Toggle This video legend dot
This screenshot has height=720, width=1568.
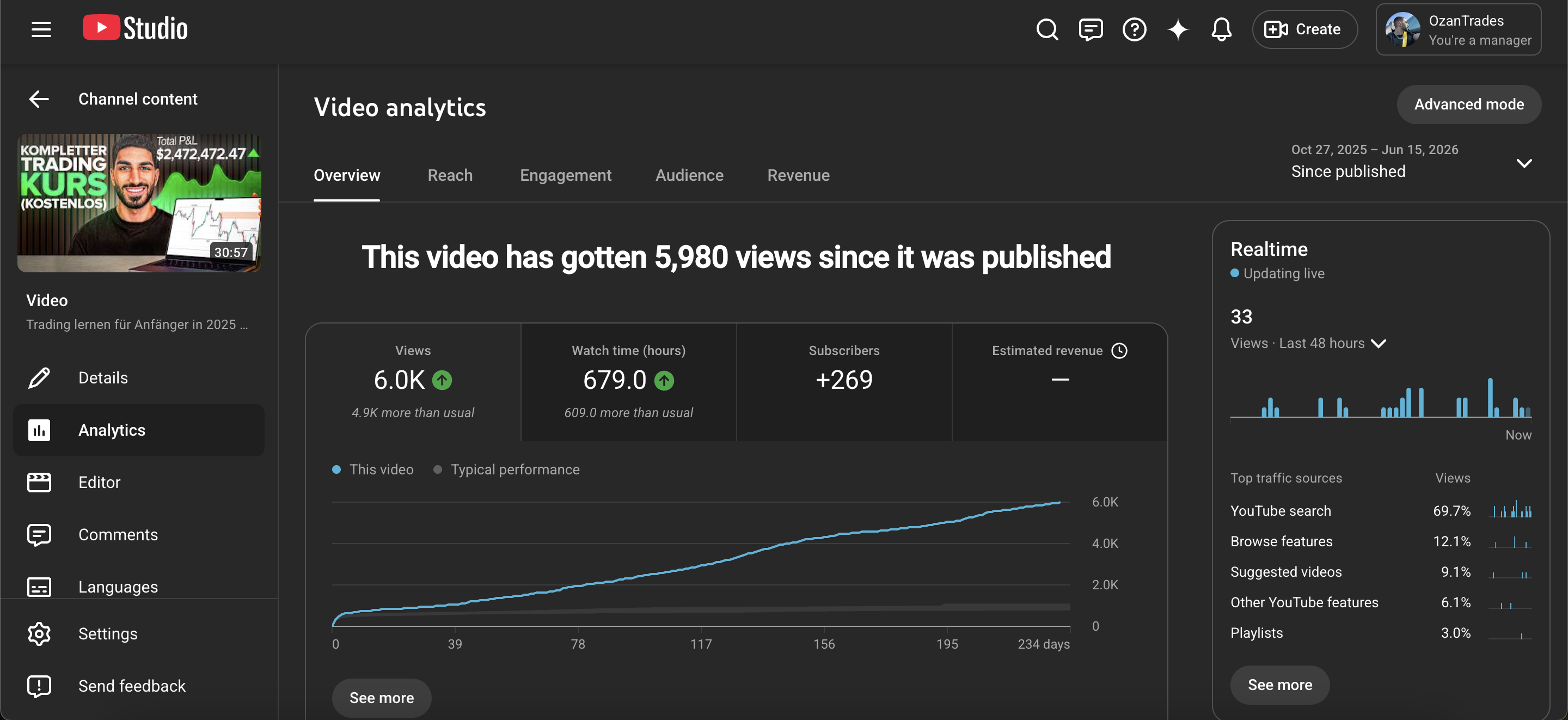click(336, 469)
